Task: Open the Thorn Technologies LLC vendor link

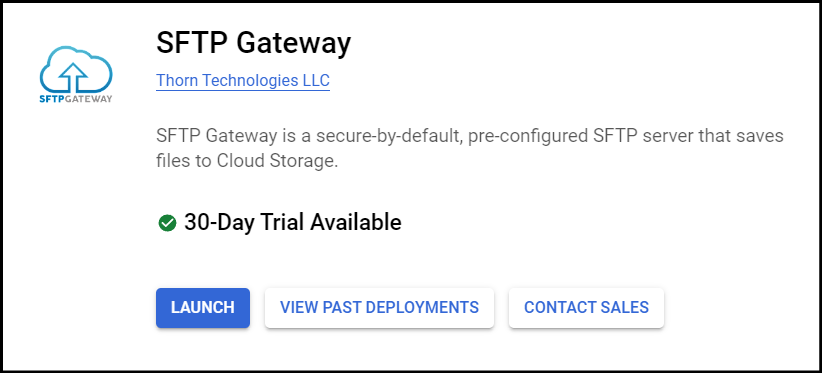Action: [x=243, y=81]
